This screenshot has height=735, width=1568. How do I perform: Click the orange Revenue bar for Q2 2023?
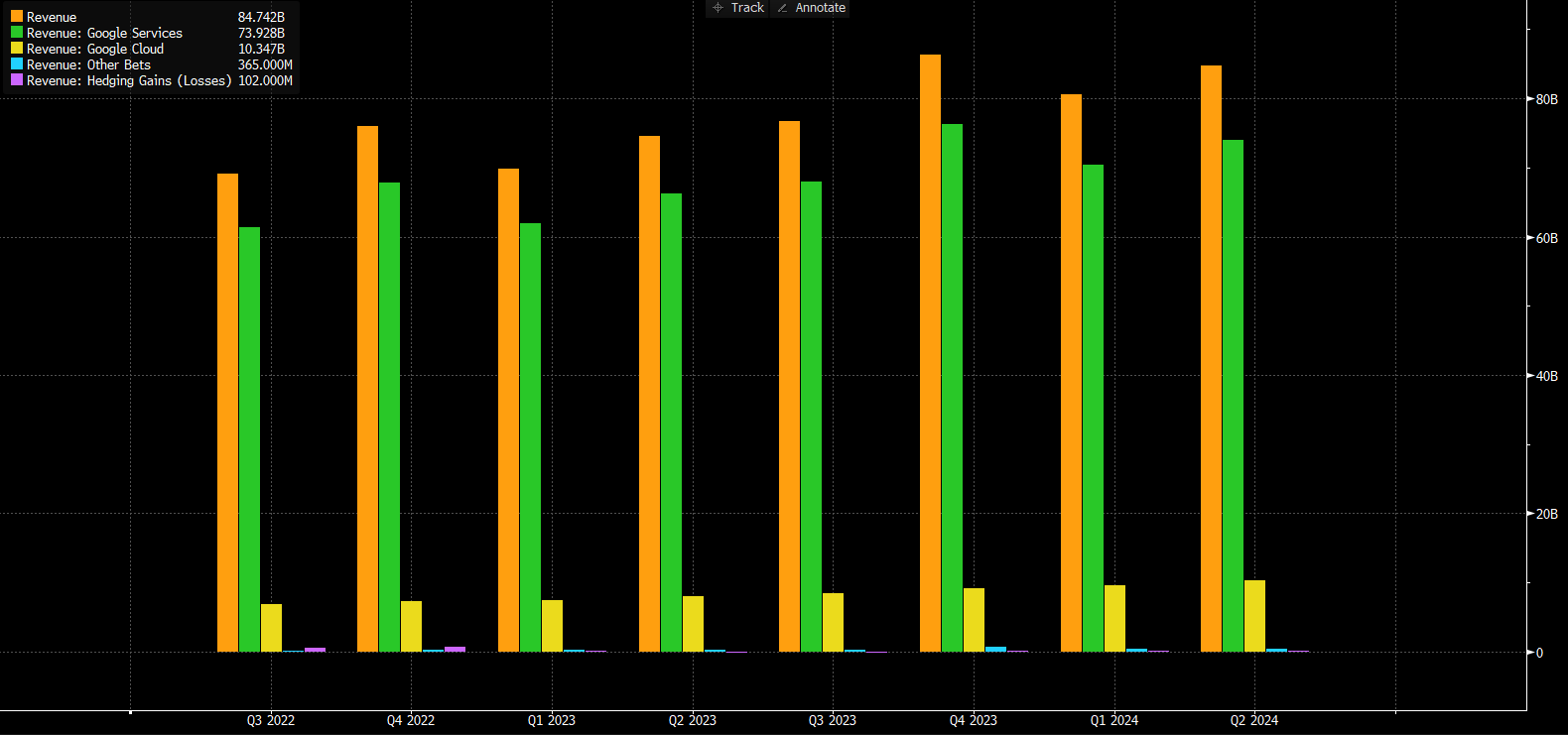coord(649,394)
